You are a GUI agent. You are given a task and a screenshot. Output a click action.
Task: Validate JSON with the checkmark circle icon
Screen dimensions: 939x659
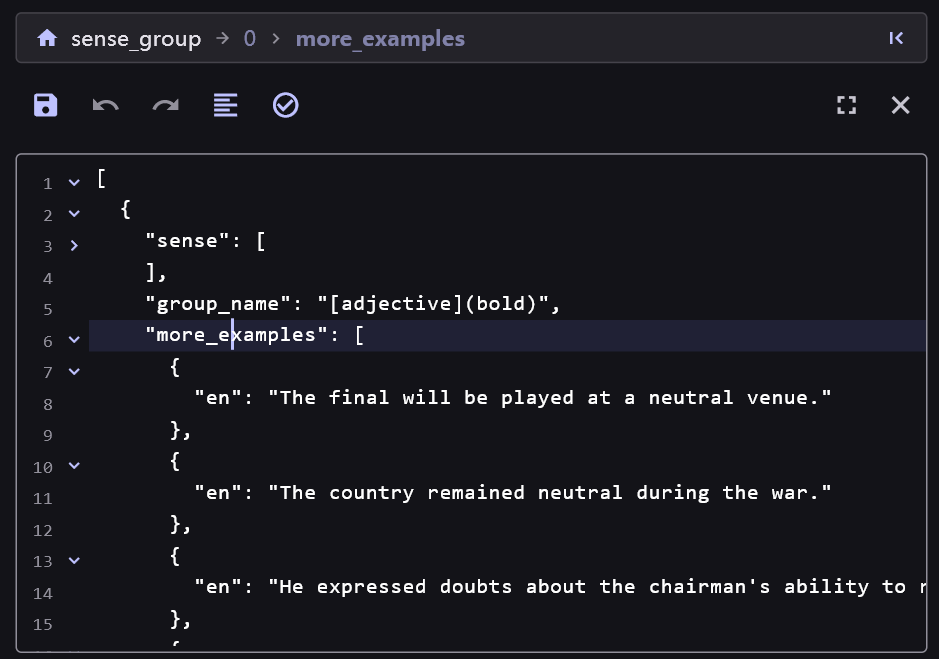tap(286, 105)
